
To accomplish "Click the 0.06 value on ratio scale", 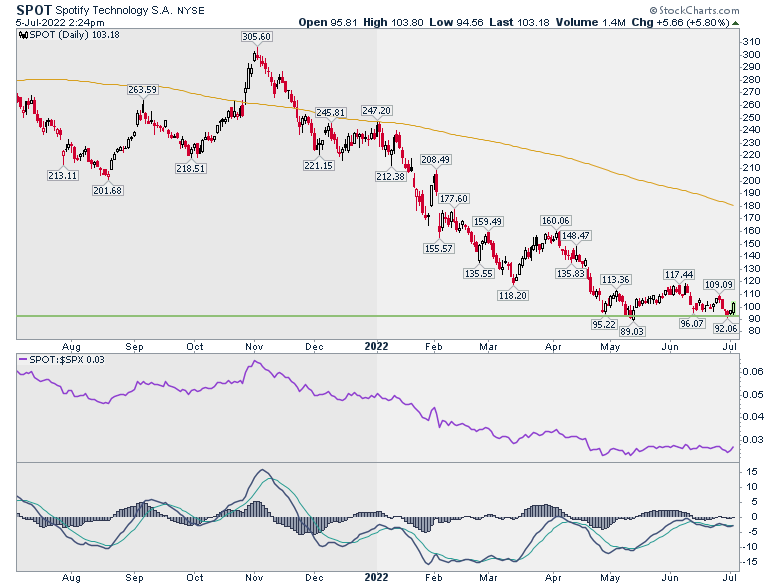I will click(753, 372).
